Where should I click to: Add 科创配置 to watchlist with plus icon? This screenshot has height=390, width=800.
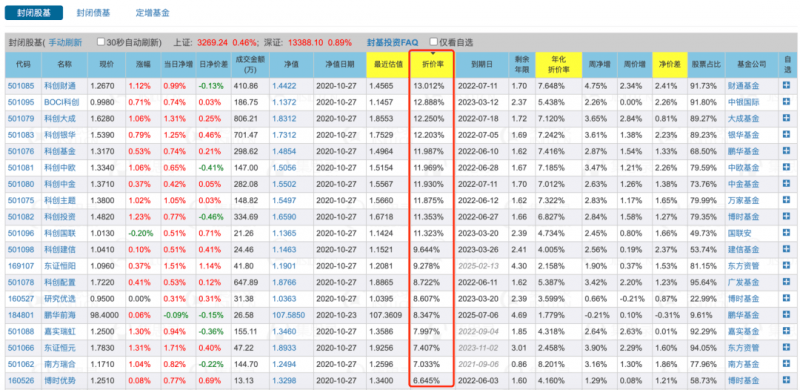pos(787,282)
